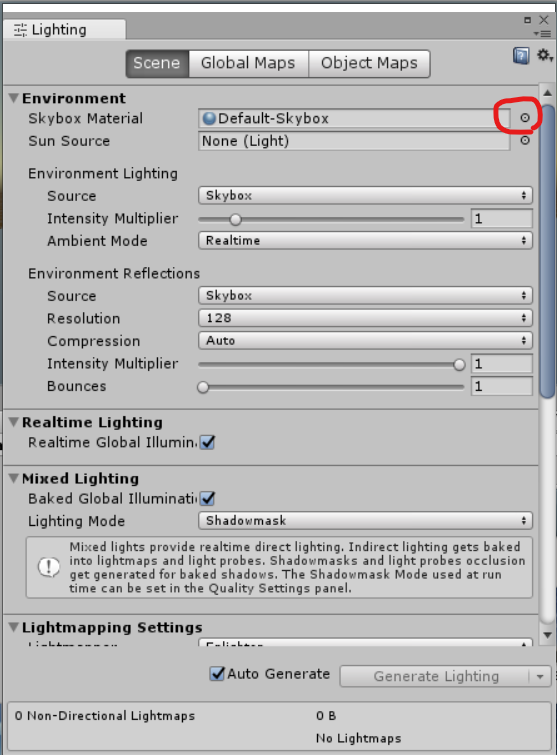Click the Environment Lighting label
Screen dimensions: 557x755
(x=103, y=173)
